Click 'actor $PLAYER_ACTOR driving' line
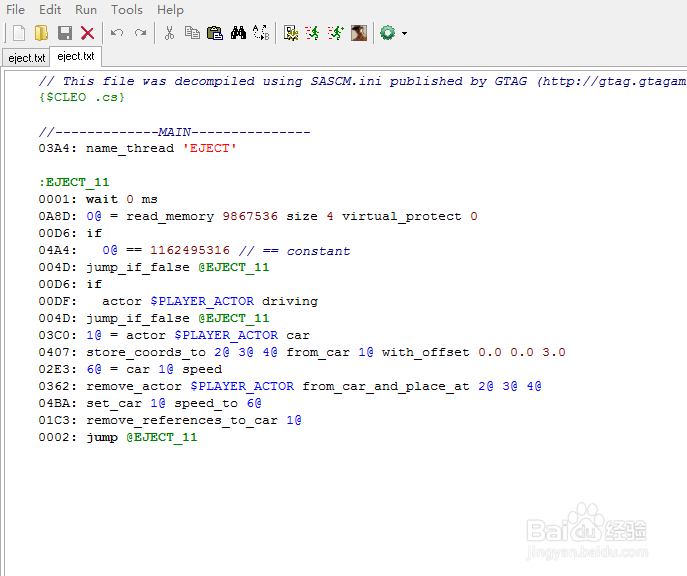This screenshot has width=687, height=576. coord(178,301)
